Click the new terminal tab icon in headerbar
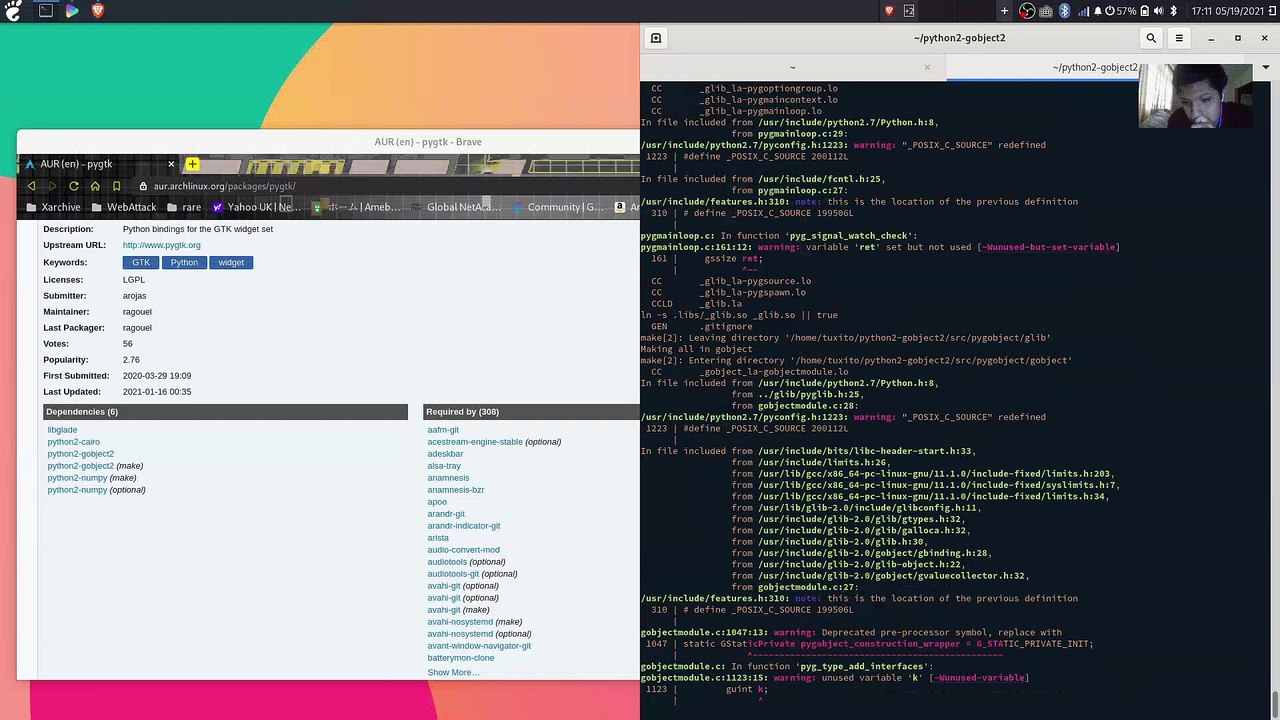 coord(656,38)
